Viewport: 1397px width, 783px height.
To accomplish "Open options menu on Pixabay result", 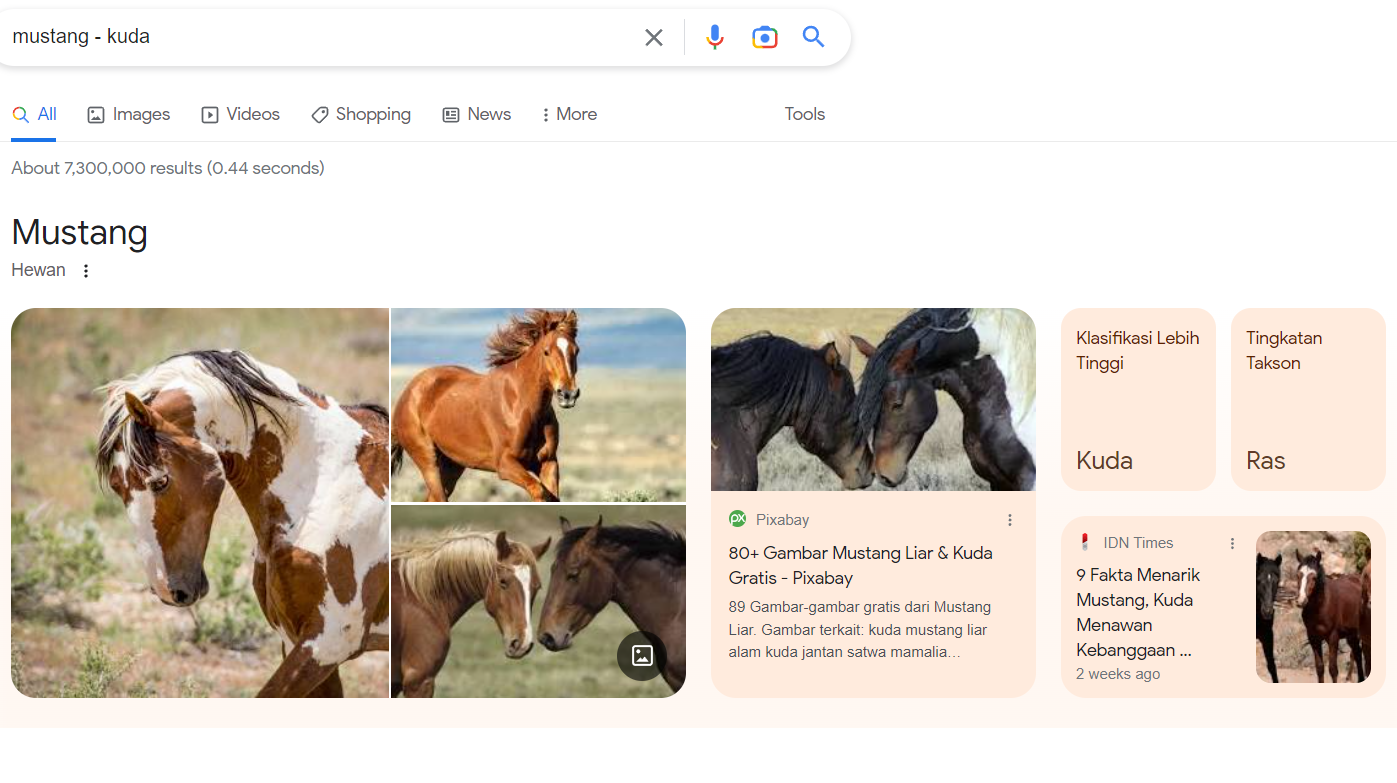I will point(1010,519).
